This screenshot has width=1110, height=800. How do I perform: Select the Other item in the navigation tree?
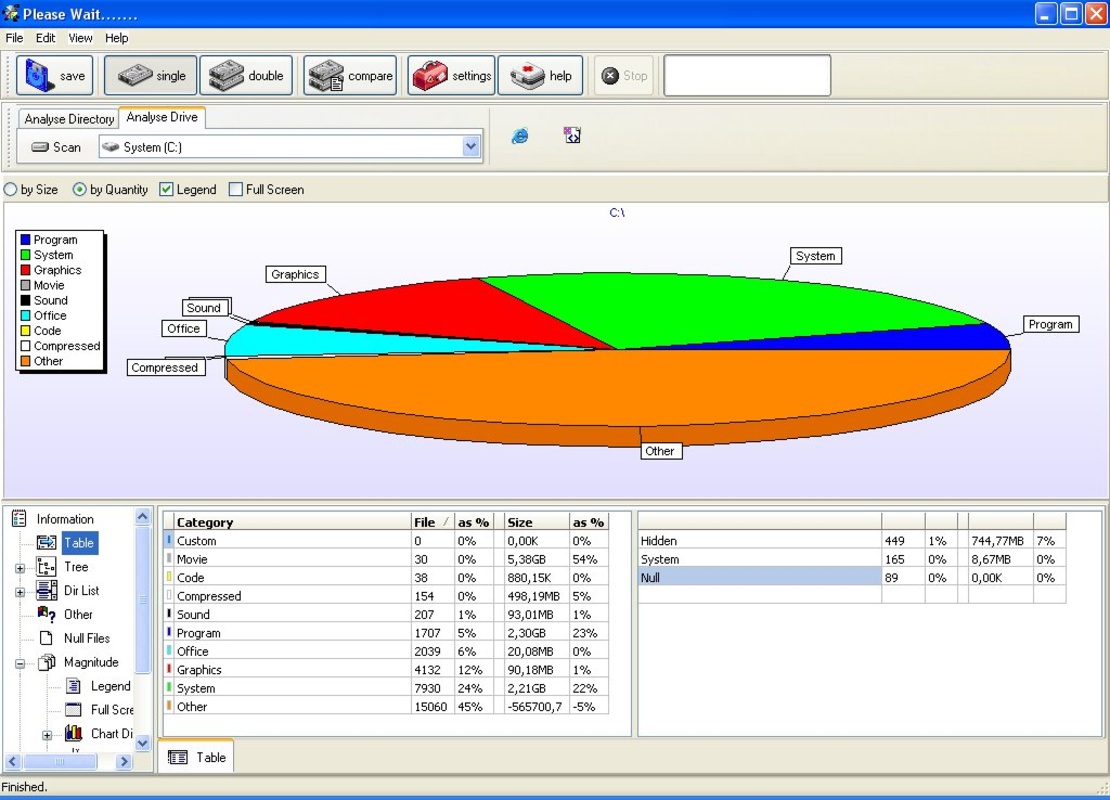(78, 615)
